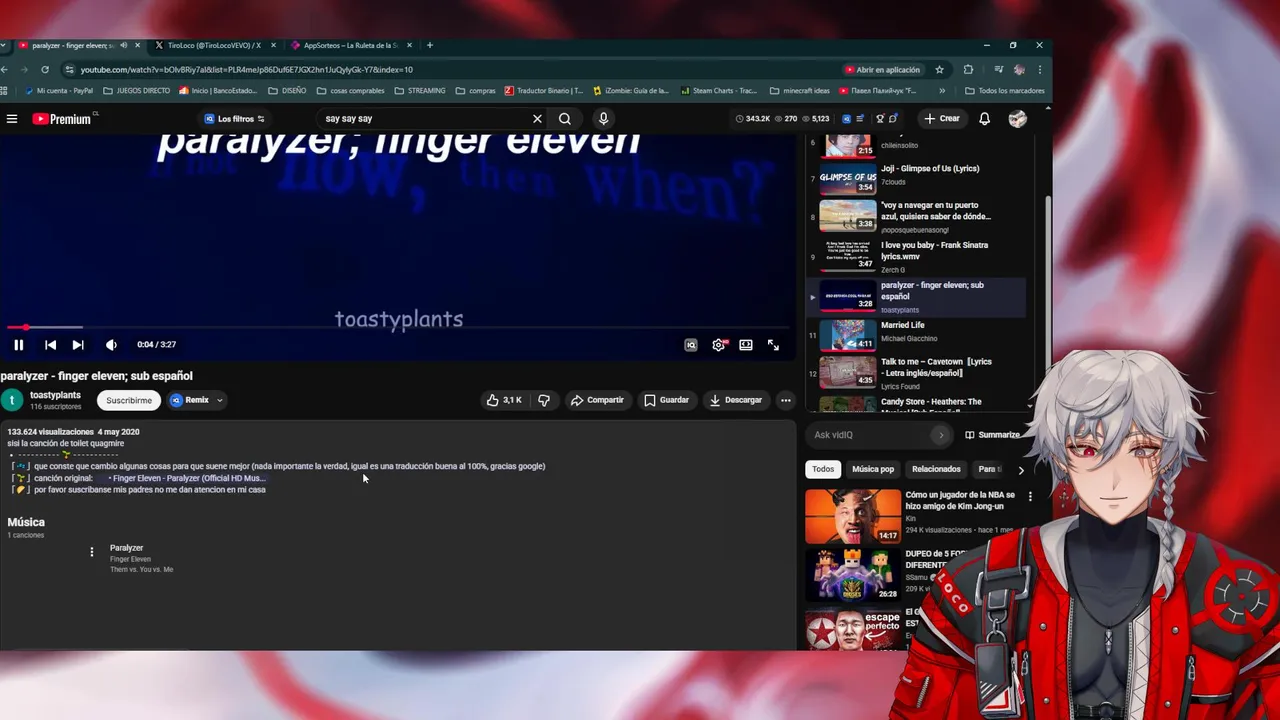Image resolution: width=1280 pixels, height=720 pixels.
Task: Save video using Guardar button
Action: pyautogui.click(x=666, y=400)
